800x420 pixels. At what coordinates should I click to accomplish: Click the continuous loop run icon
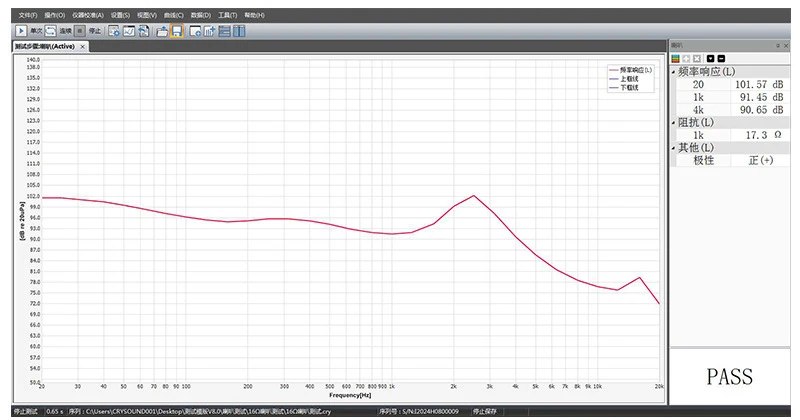(50, 31)
